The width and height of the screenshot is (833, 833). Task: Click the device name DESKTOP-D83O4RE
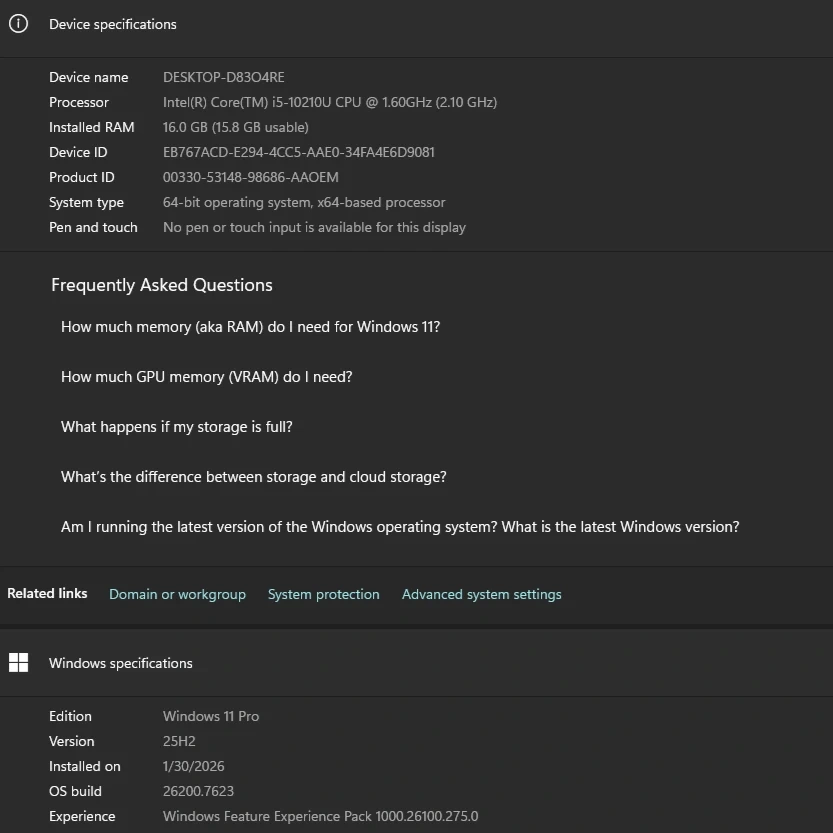[223, 77]
